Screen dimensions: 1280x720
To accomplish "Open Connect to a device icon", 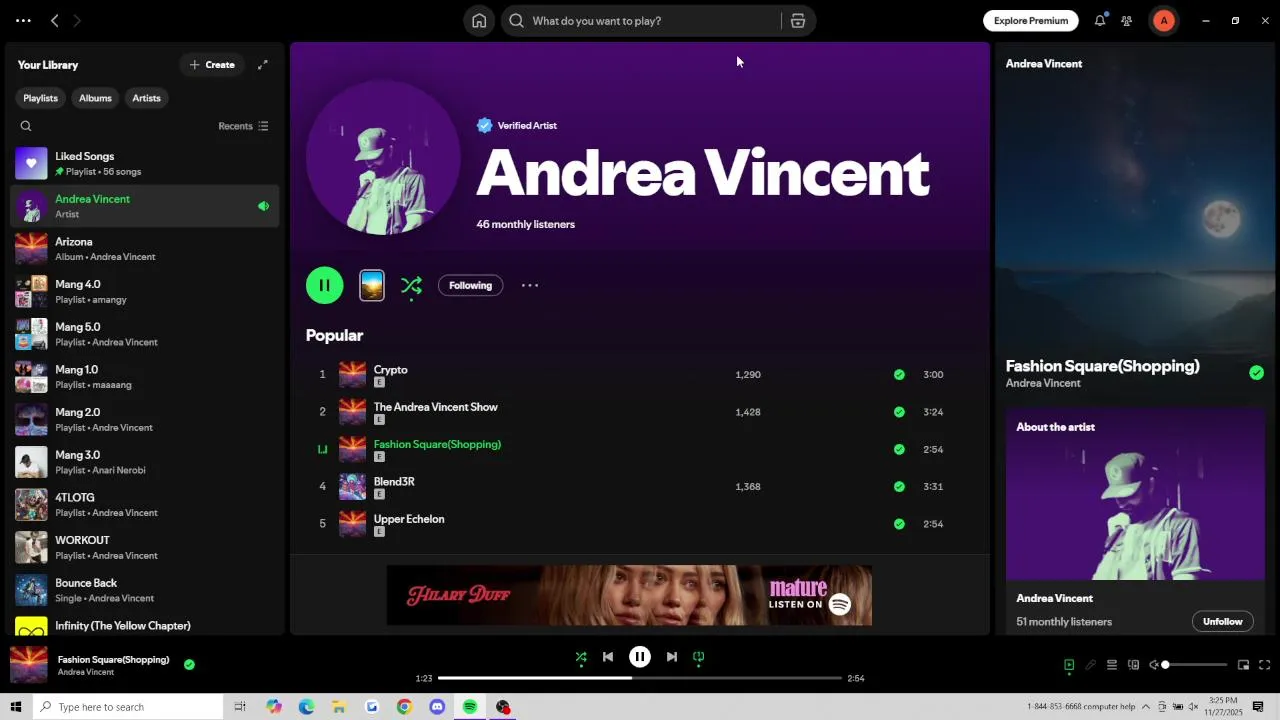I will click(x=1134, y=665).
